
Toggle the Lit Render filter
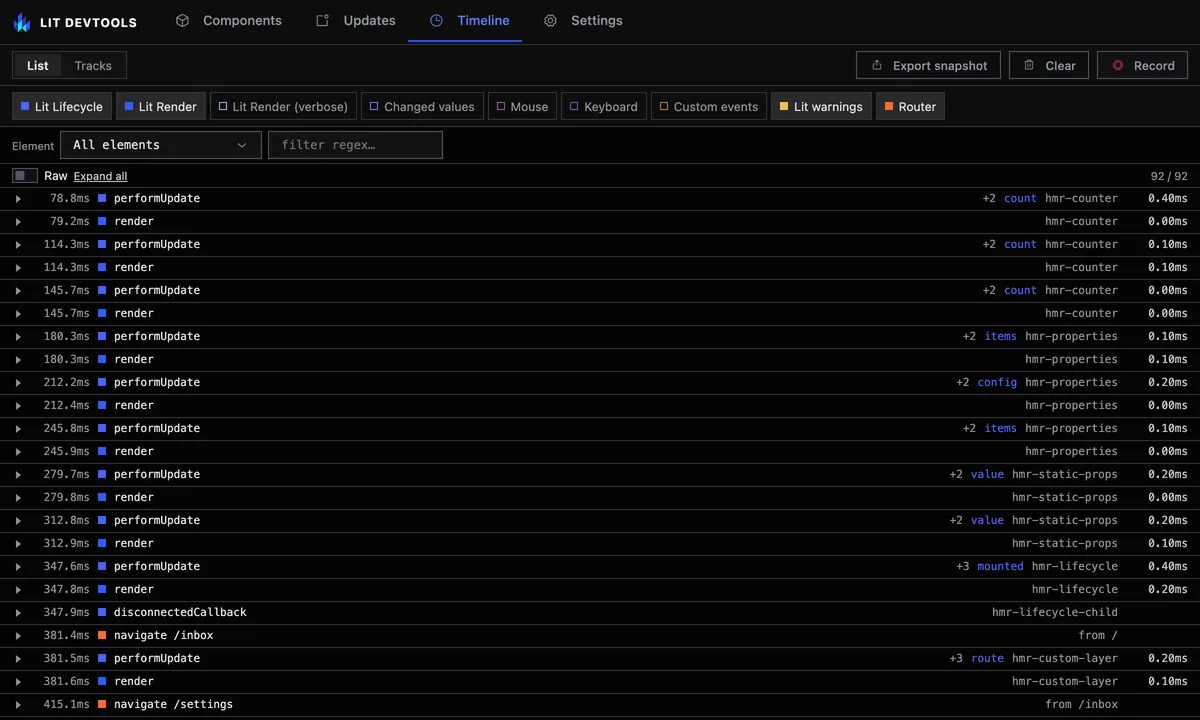pyautogui.click(x=160, y=107)
